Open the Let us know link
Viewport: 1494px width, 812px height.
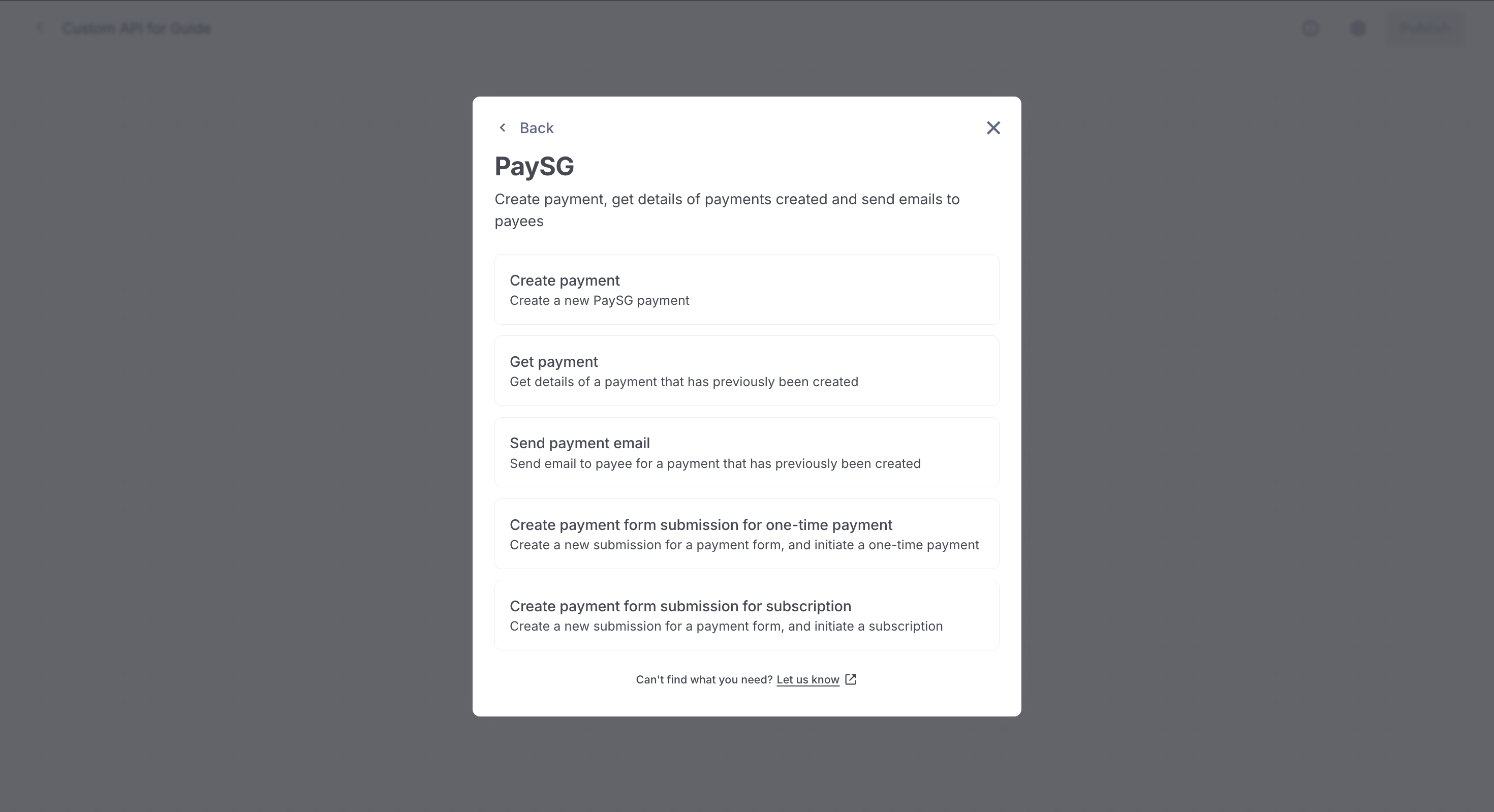pos(807,680)
